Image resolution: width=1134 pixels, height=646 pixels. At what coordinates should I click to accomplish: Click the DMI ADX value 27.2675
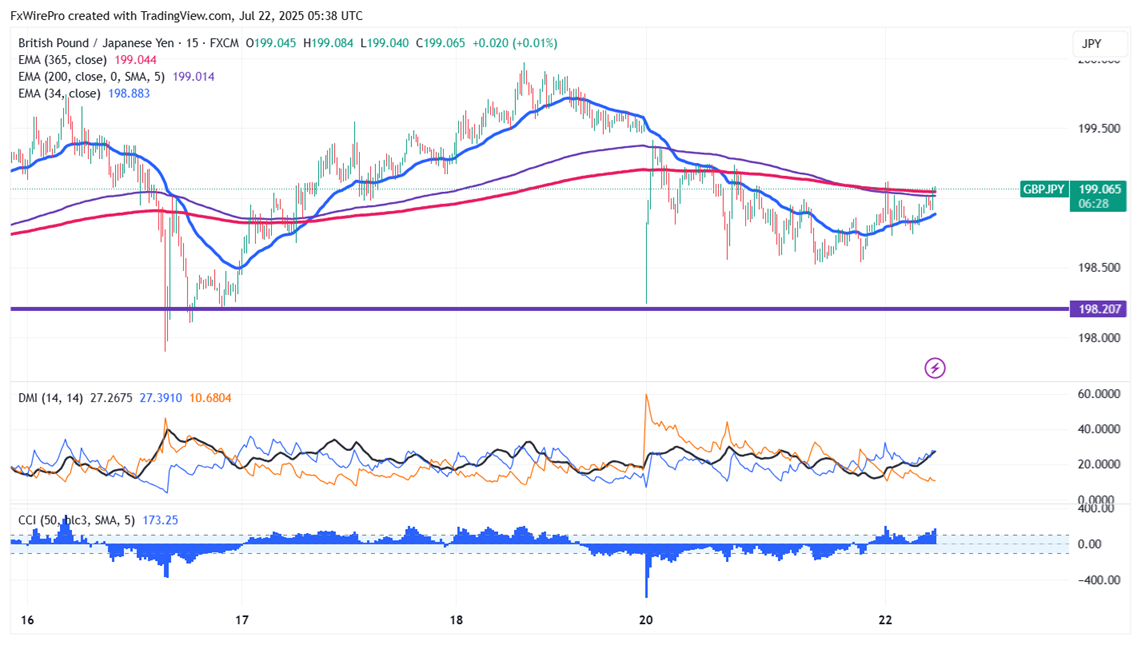(111, 398)
